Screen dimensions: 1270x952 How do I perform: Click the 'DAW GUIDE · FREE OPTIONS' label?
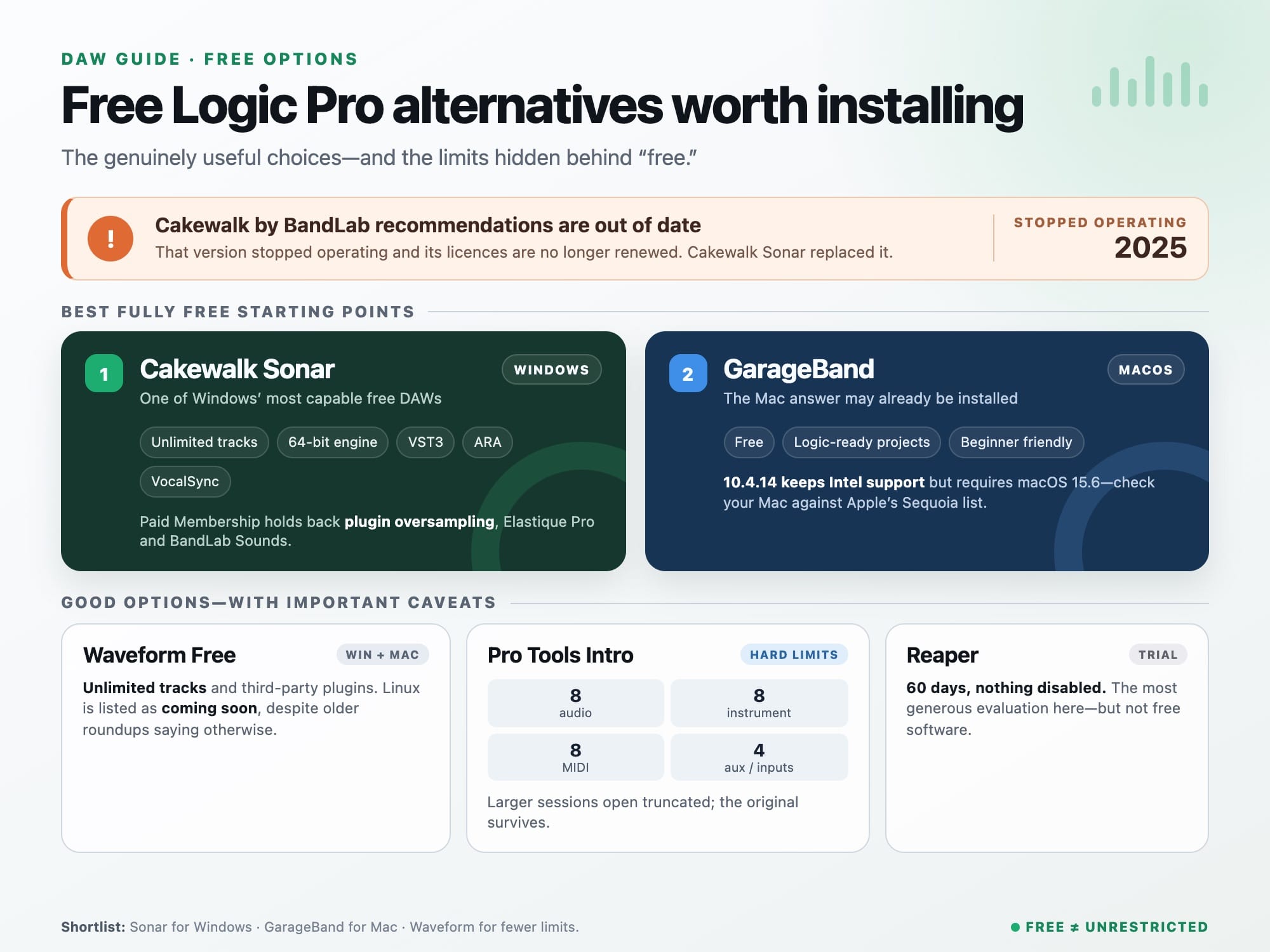(210, 59)
